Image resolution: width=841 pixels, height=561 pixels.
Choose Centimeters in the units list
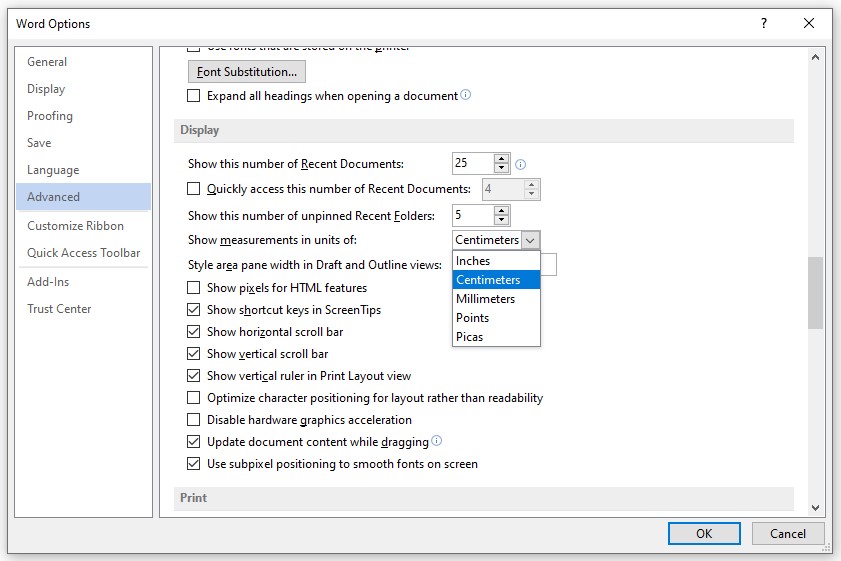tap(496, 280)
